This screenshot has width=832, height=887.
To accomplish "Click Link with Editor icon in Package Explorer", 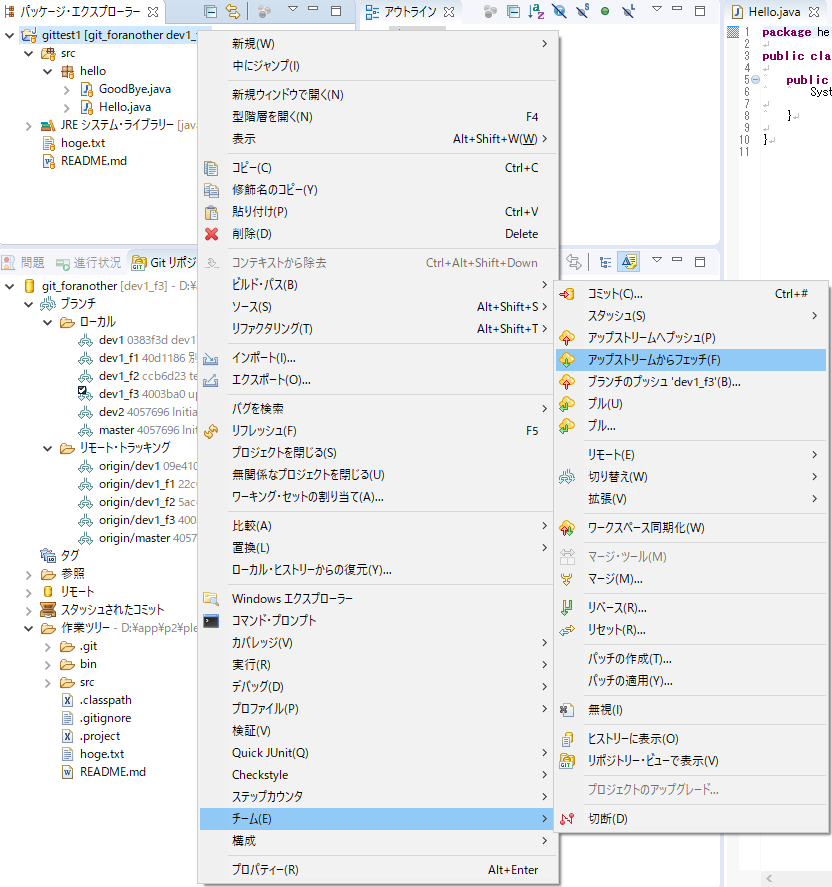I will pyautogui.click(x=232, y=11).
